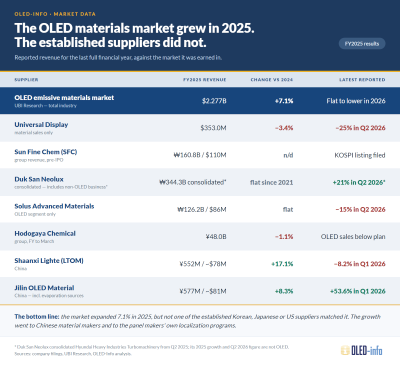Select the Shaanxi Lighte (LTOM) name
The image size is (400, 370).
[x=49, y=261]
